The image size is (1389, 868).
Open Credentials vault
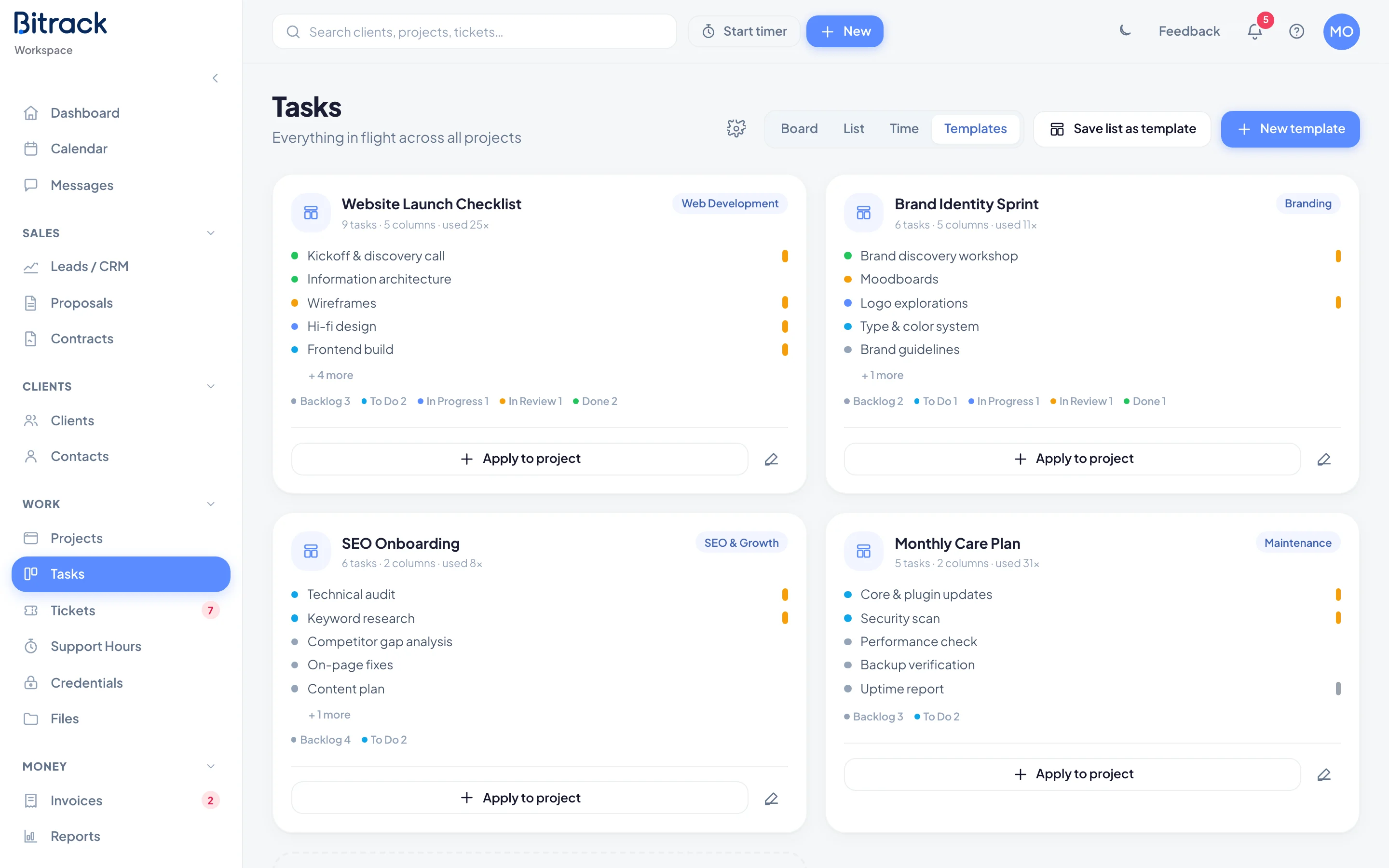(121, 682)
